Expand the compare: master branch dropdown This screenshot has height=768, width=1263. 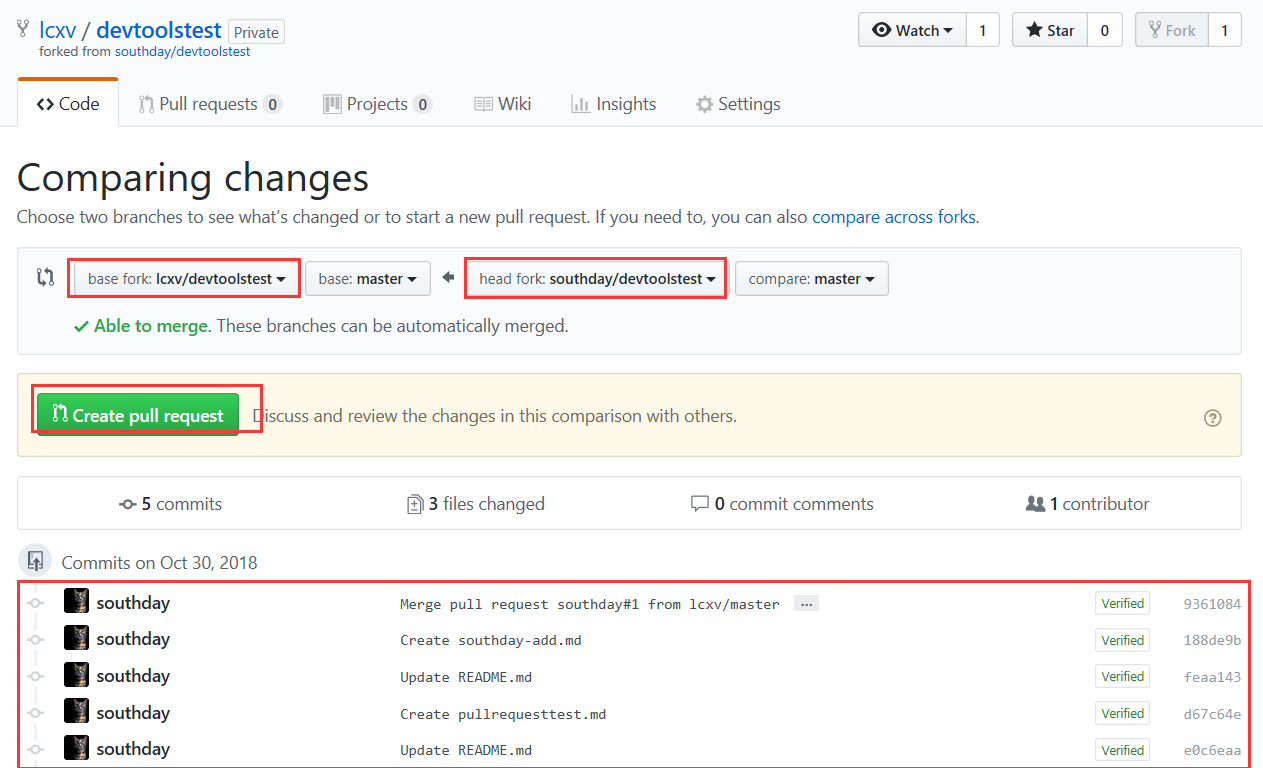[x=811, y=279]
